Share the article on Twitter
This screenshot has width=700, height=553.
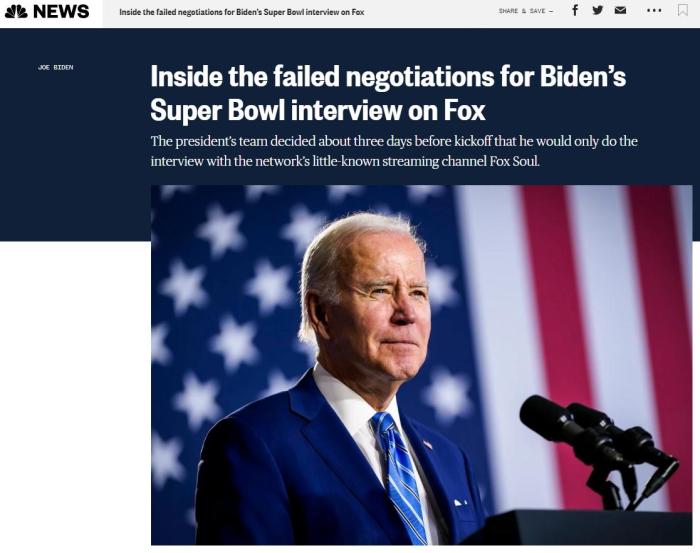[598, 10]
